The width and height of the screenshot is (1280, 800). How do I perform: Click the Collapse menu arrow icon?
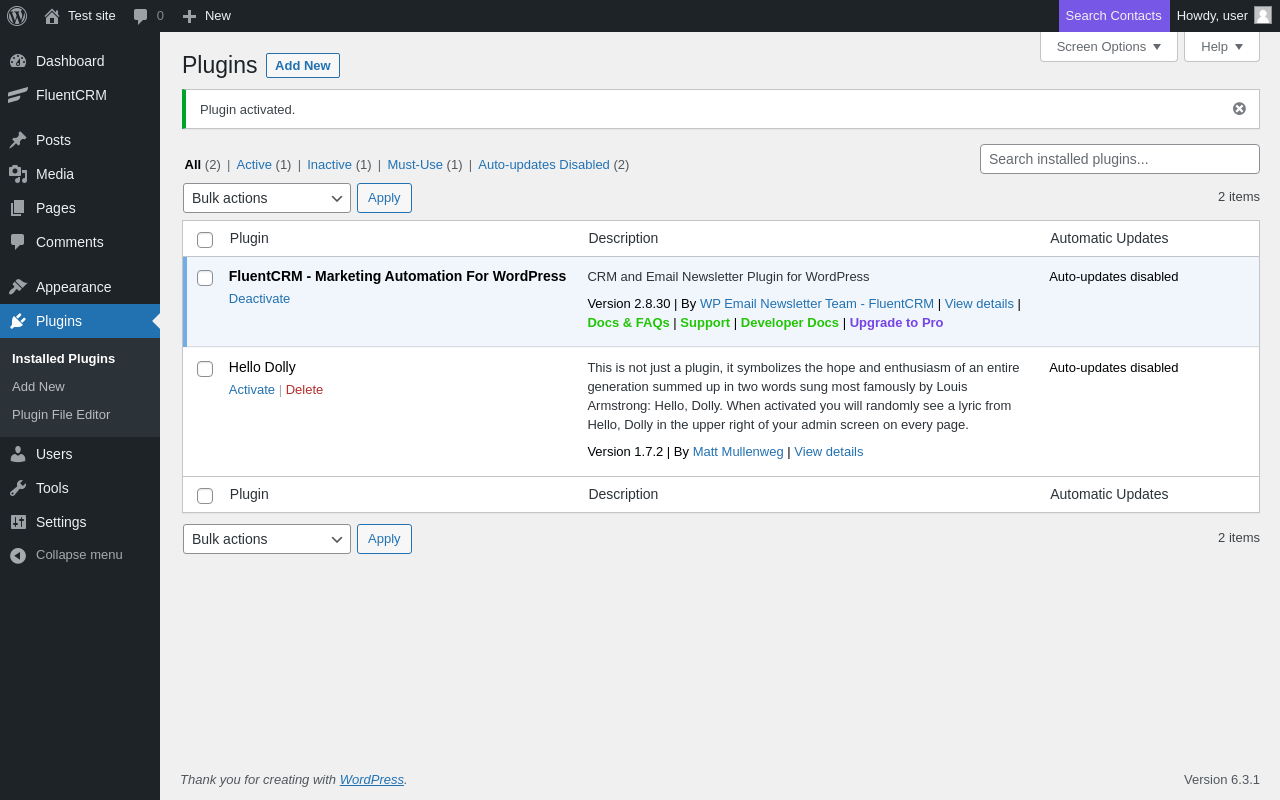point(18,555)
